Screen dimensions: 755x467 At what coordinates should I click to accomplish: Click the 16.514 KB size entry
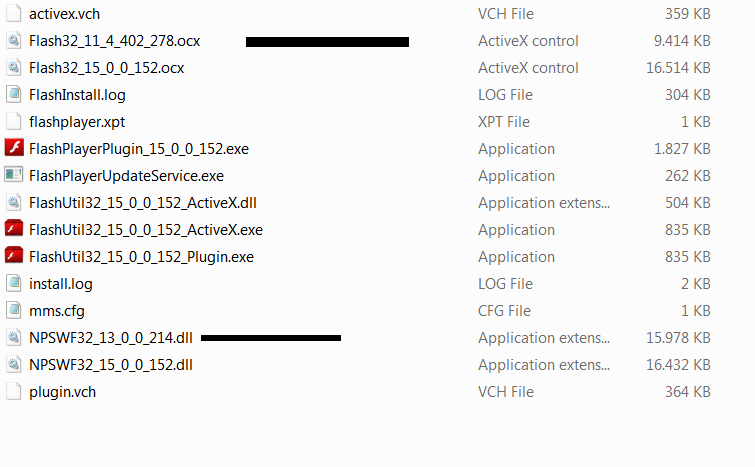(x=678, y=68)
